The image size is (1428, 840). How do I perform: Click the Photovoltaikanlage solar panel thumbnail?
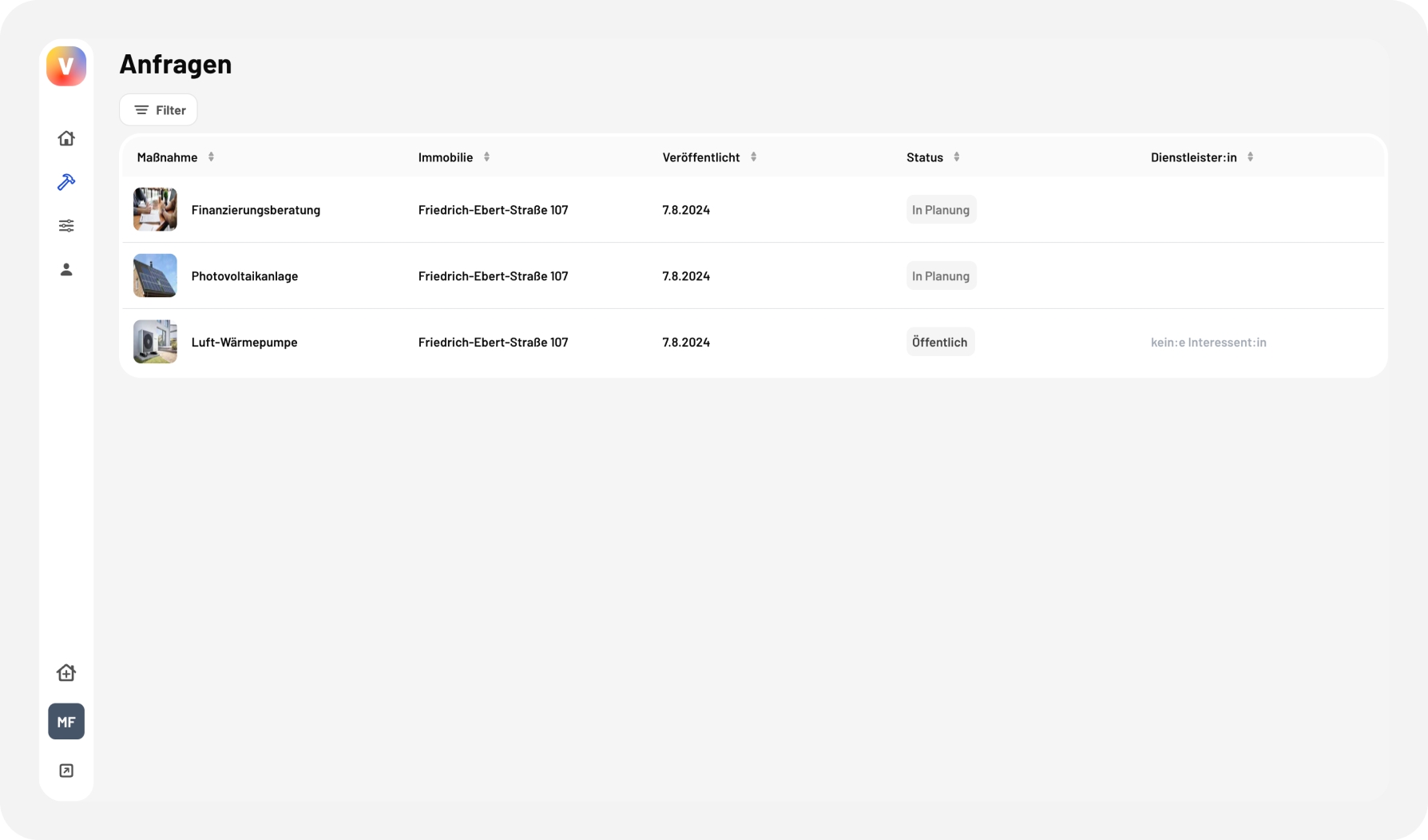coord(155,275)
